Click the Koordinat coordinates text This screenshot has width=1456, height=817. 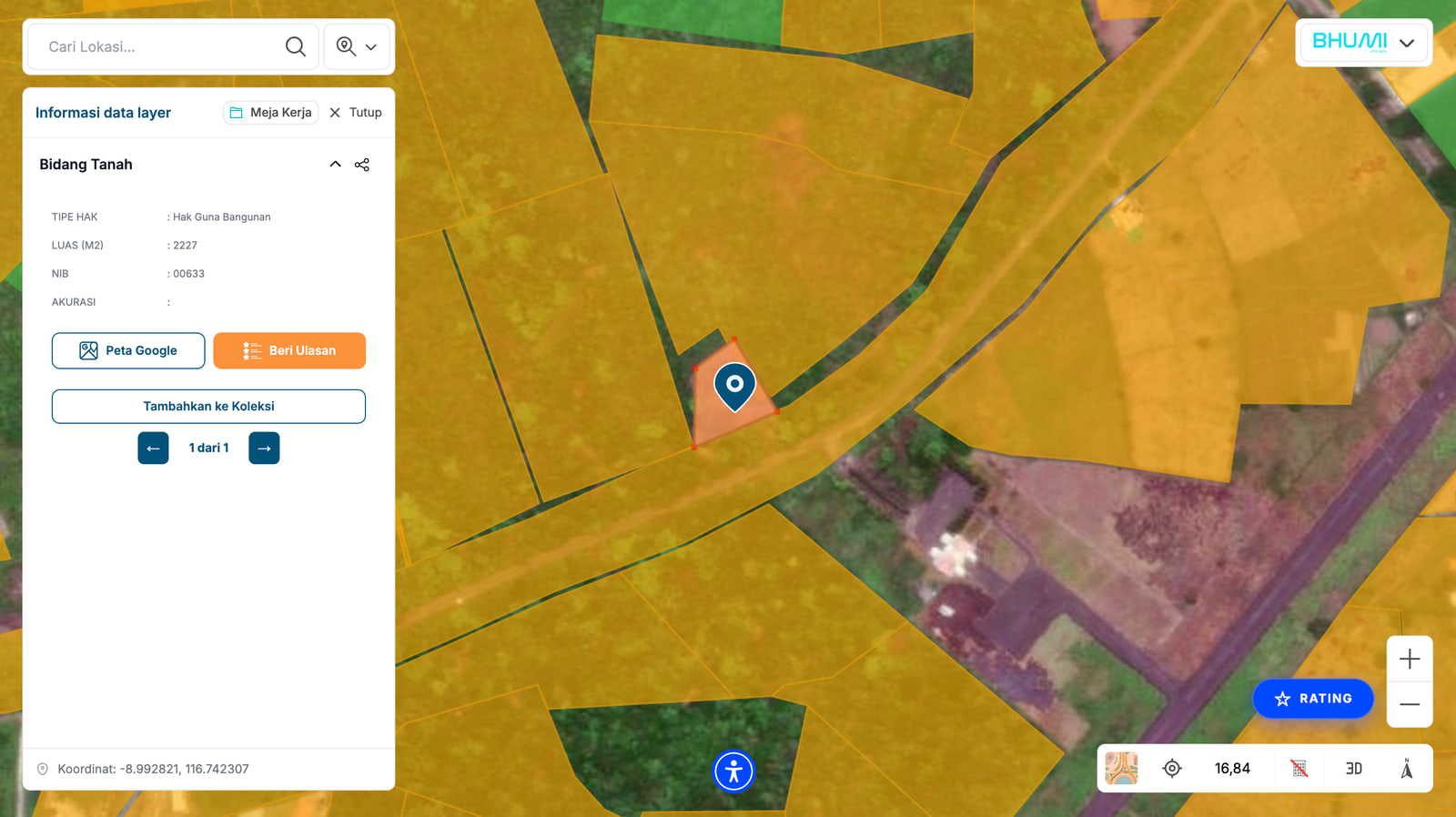pos(153,769)
